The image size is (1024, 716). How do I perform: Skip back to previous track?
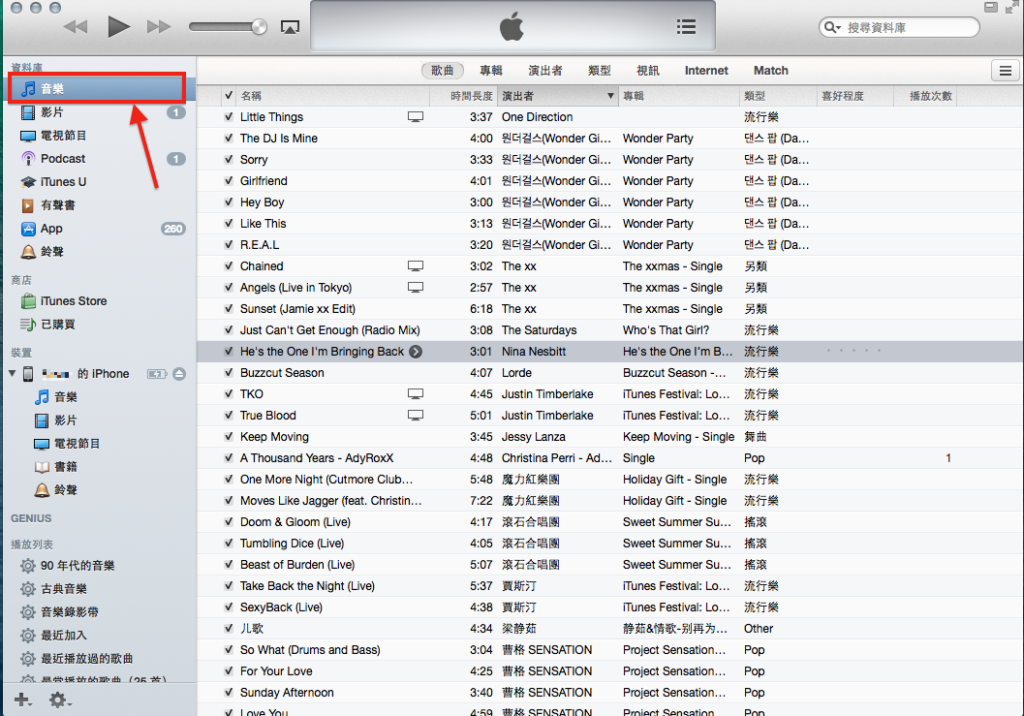pyautogui.click(x=76, y=27)
